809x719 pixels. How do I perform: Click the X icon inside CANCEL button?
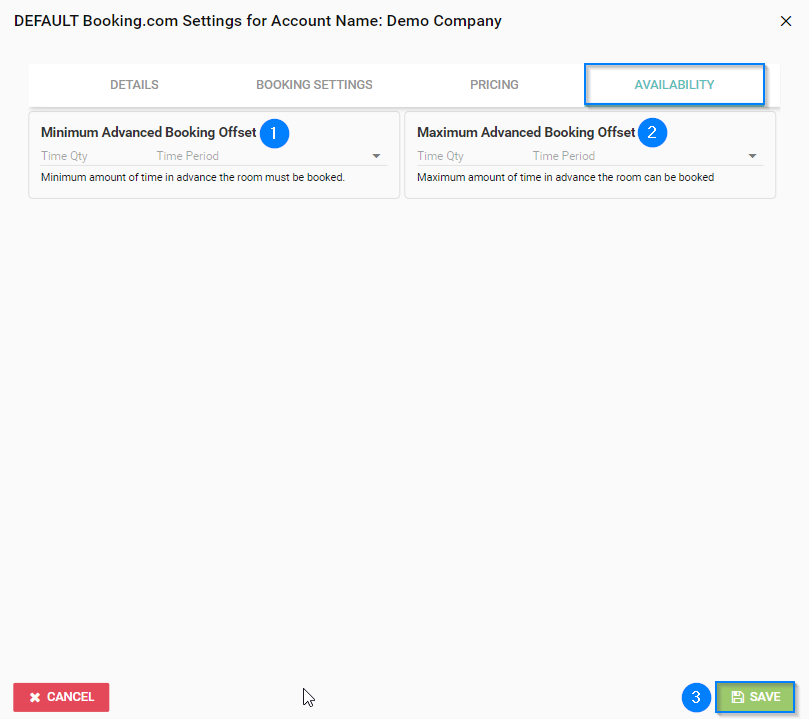(36, 697)
